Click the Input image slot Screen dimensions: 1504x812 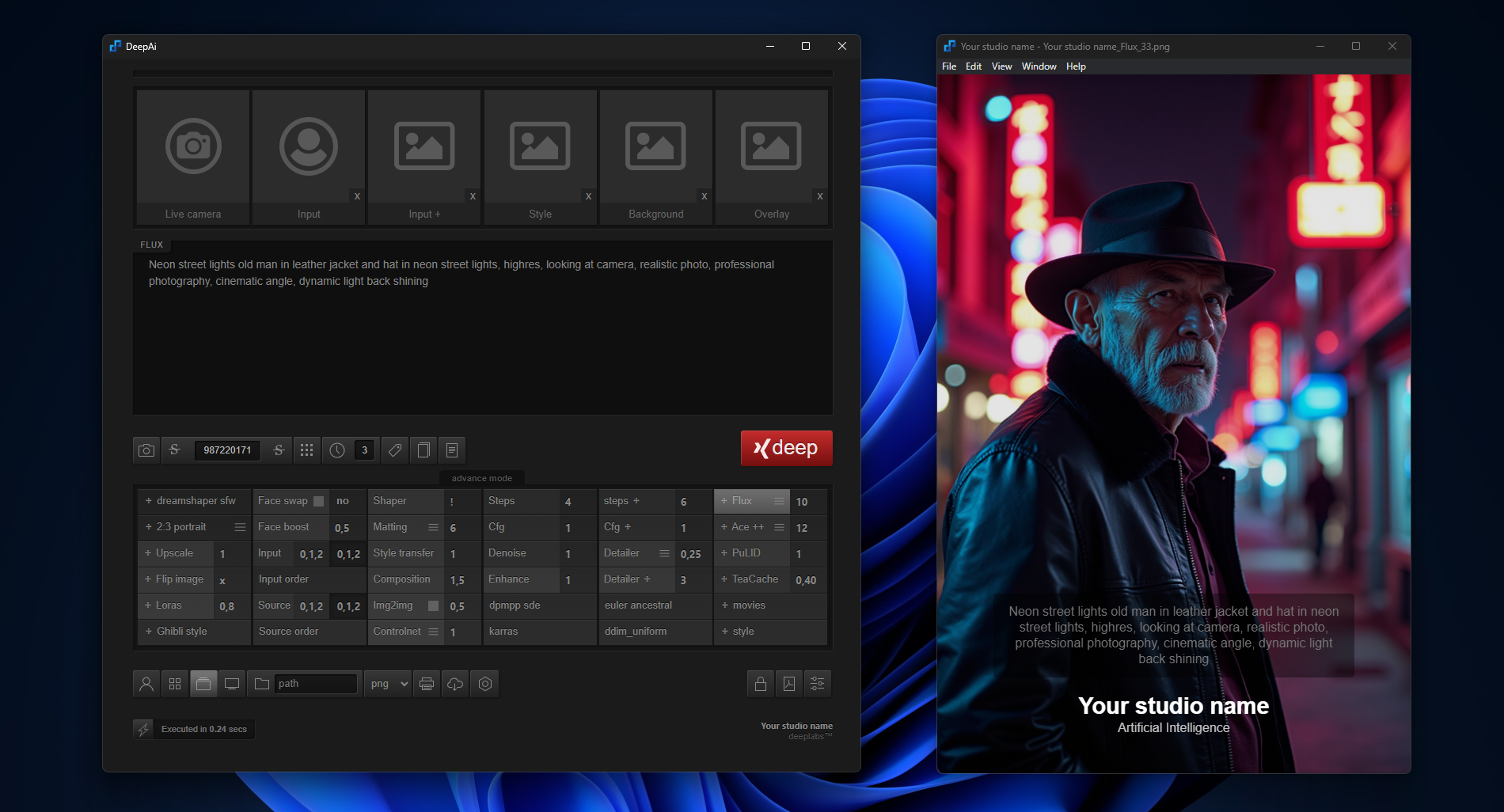pyautogui.click(x=309, y=157)
